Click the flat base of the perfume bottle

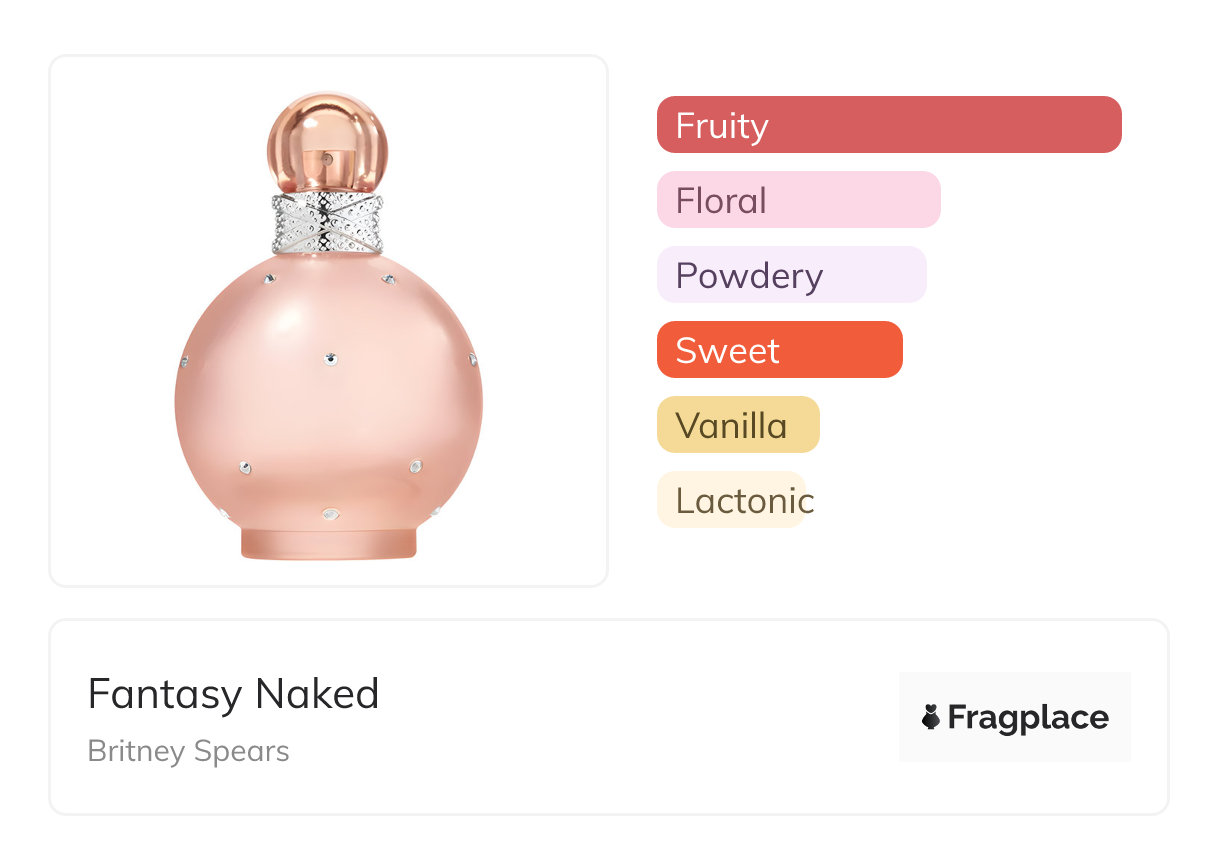328,542
